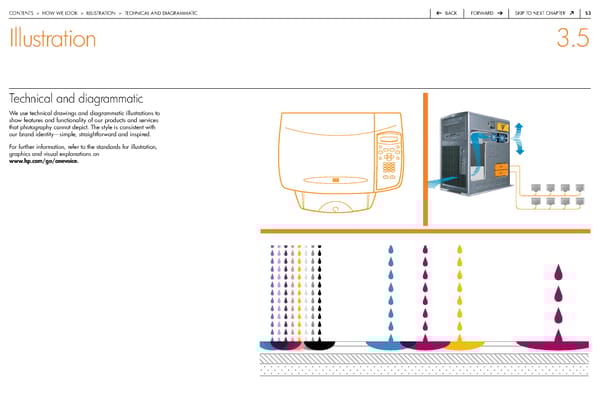600x400 pixels.
Task: Click the BACK left arrow icon
Action: point(440,12)
